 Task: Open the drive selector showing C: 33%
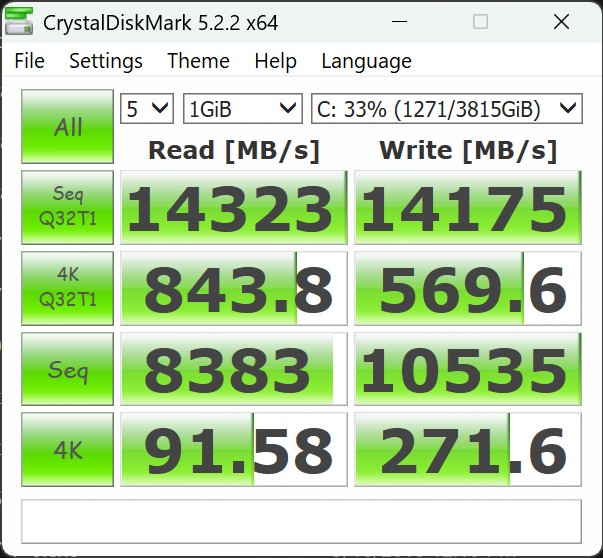[446, 109]
